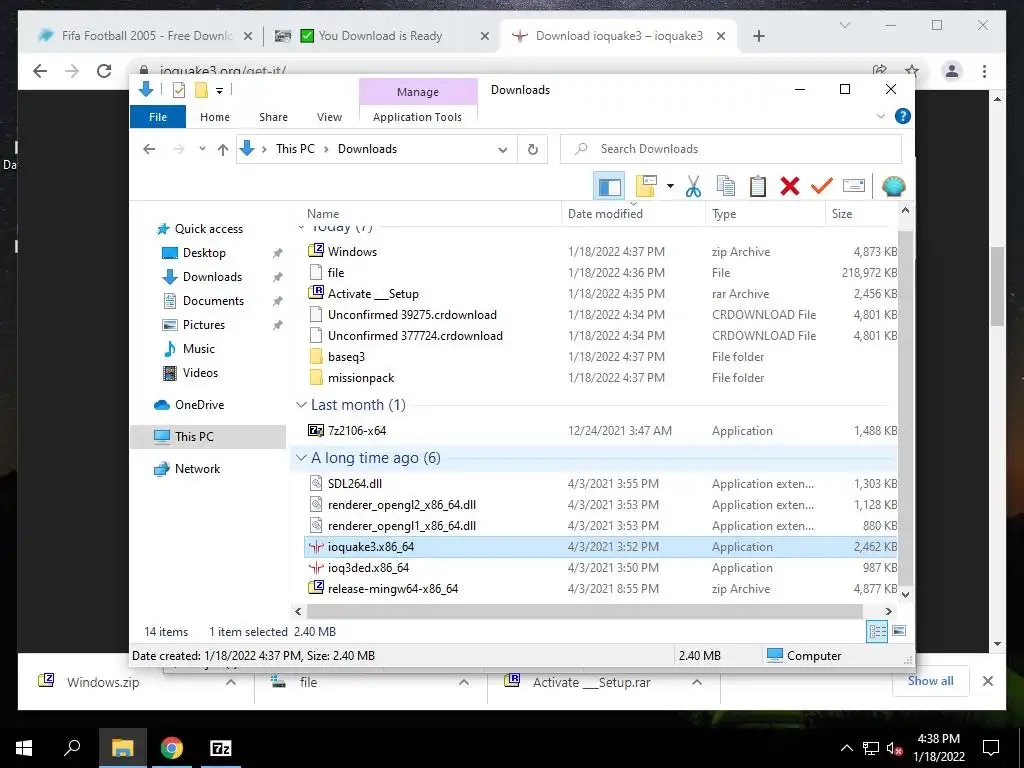This screenshot has width=1024, height=768.
Task: Click the blue shell globe icon
Action: click(893, 187)
